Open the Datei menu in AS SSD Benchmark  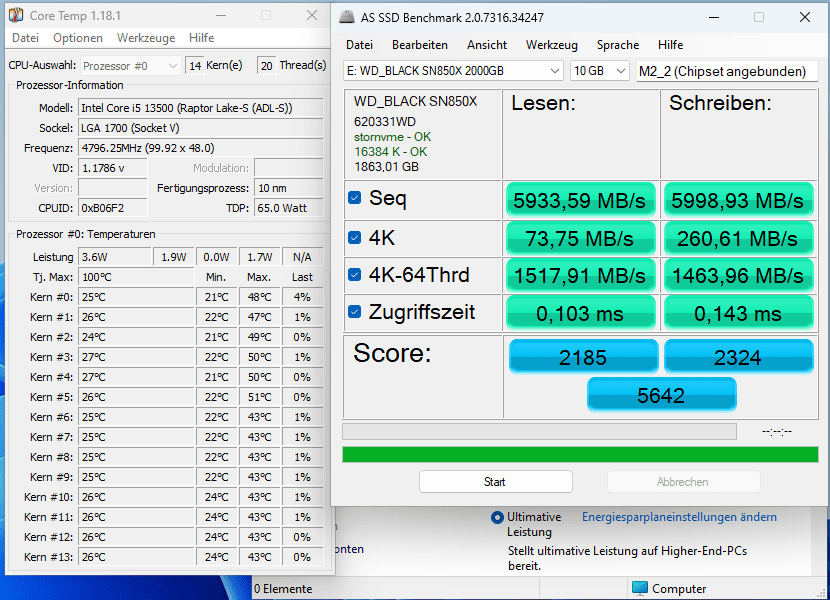[359, 45]
